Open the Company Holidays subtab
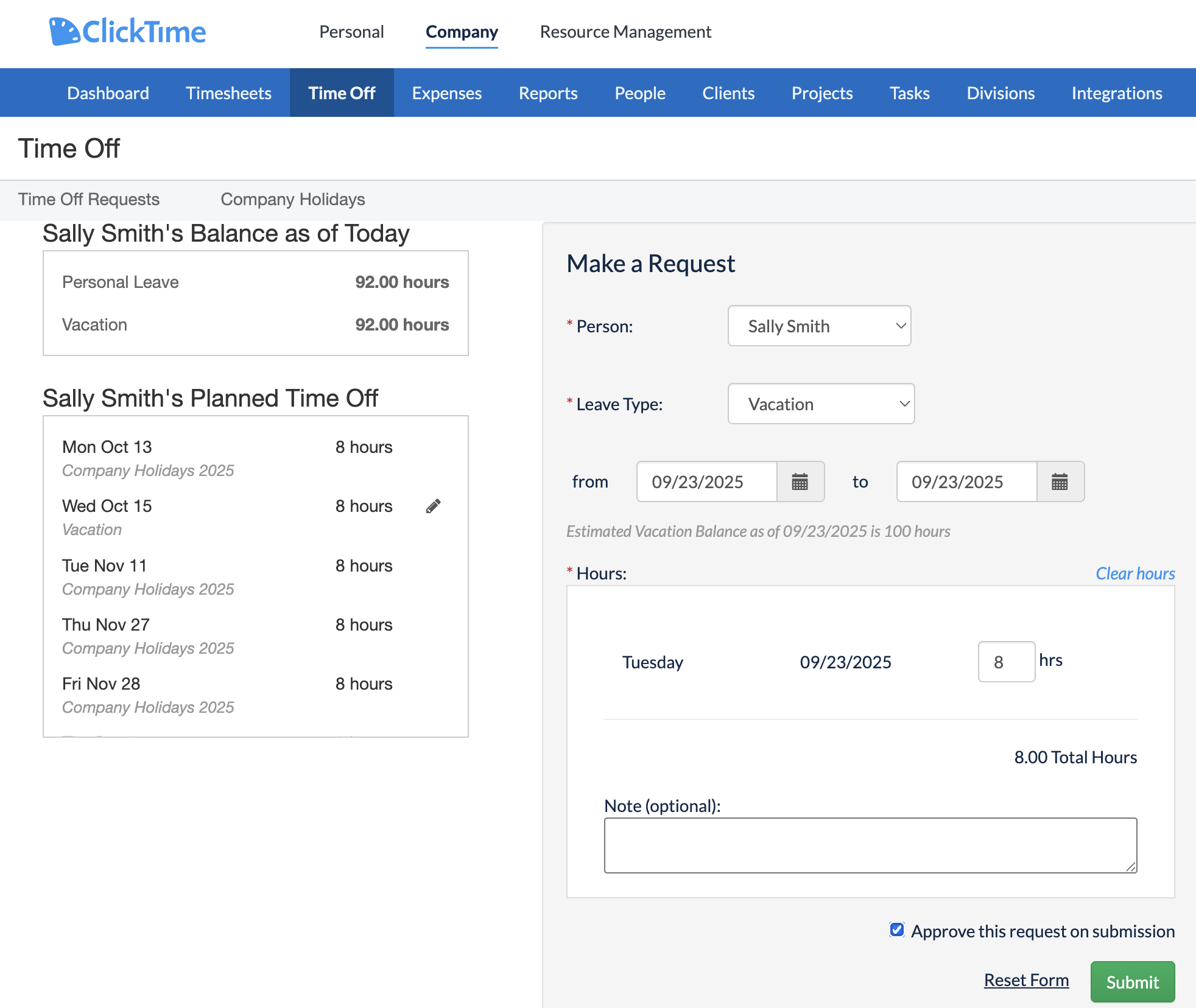This screenshot has height=1008, width=1196. coord(293,199)
